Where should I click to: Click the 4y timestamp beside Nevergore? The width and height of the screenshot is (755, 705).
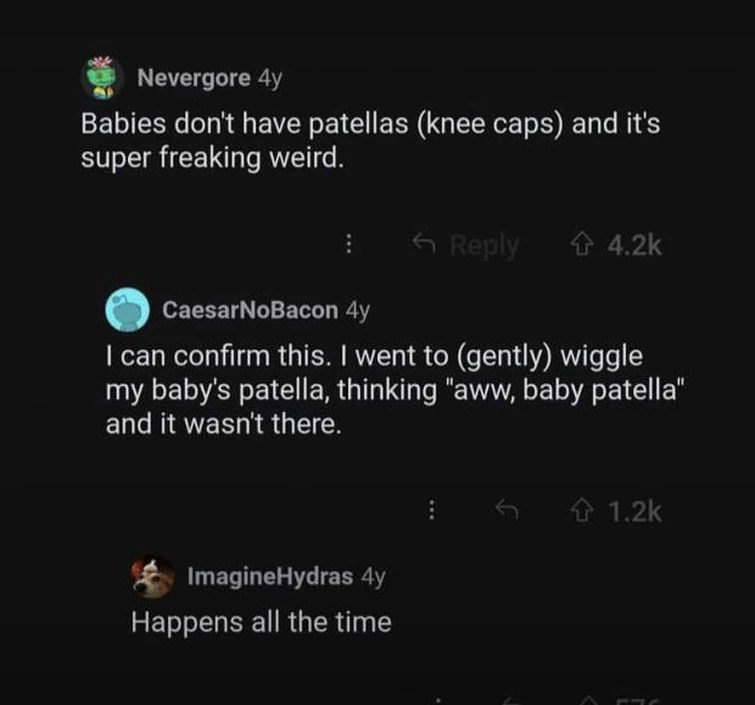[270, 78]
